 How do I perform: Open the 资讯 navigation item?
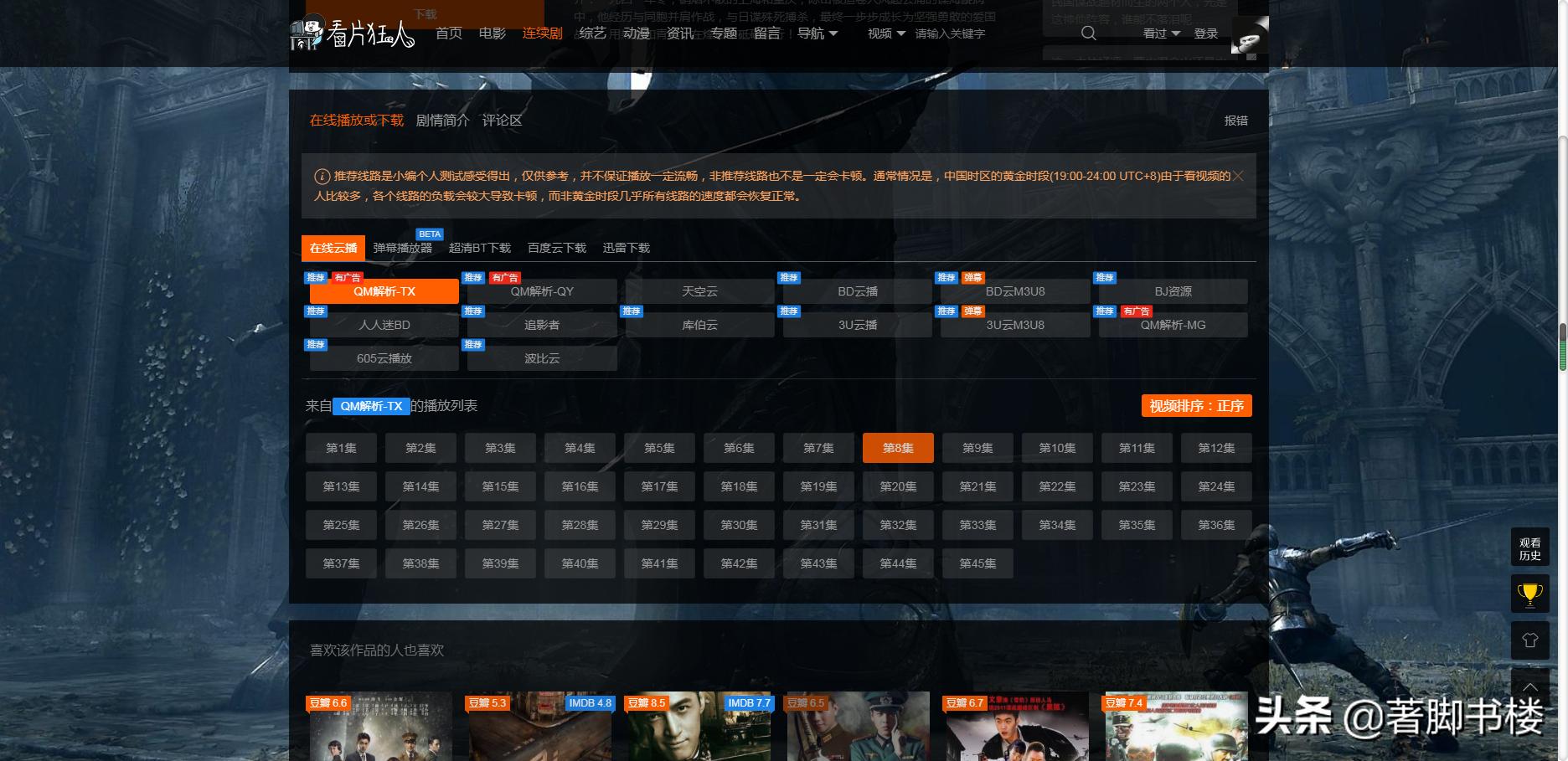680,33
